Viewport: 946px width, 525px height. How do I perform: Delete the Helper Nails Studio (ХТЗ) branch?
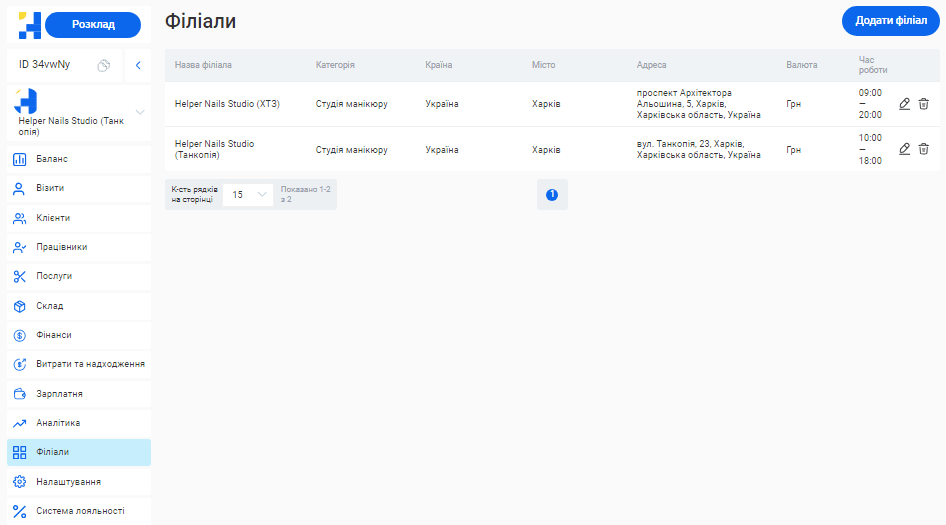924,104
